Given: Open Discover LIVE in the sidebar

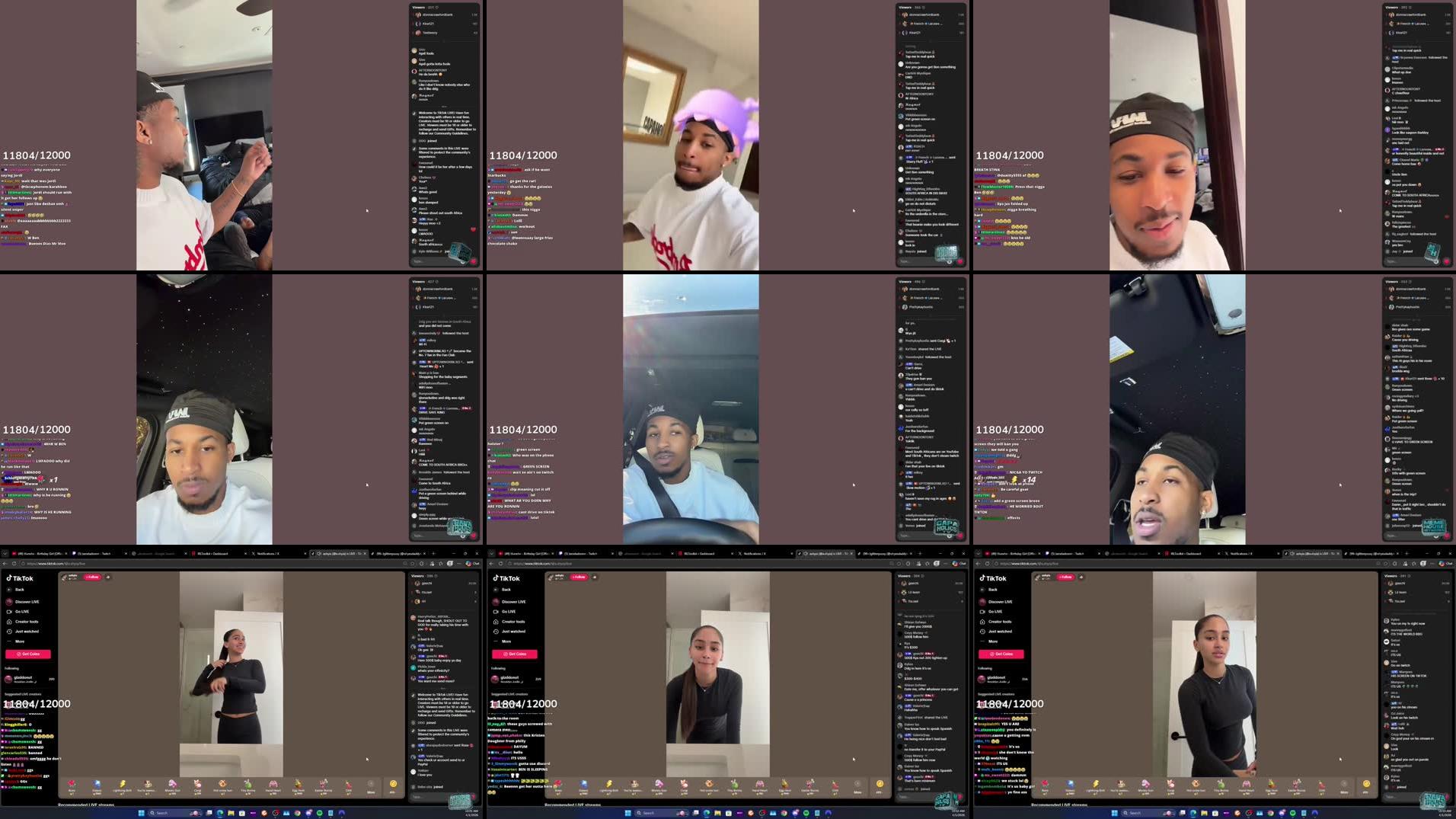Looking at the screenshot, I should click(29, 601).
